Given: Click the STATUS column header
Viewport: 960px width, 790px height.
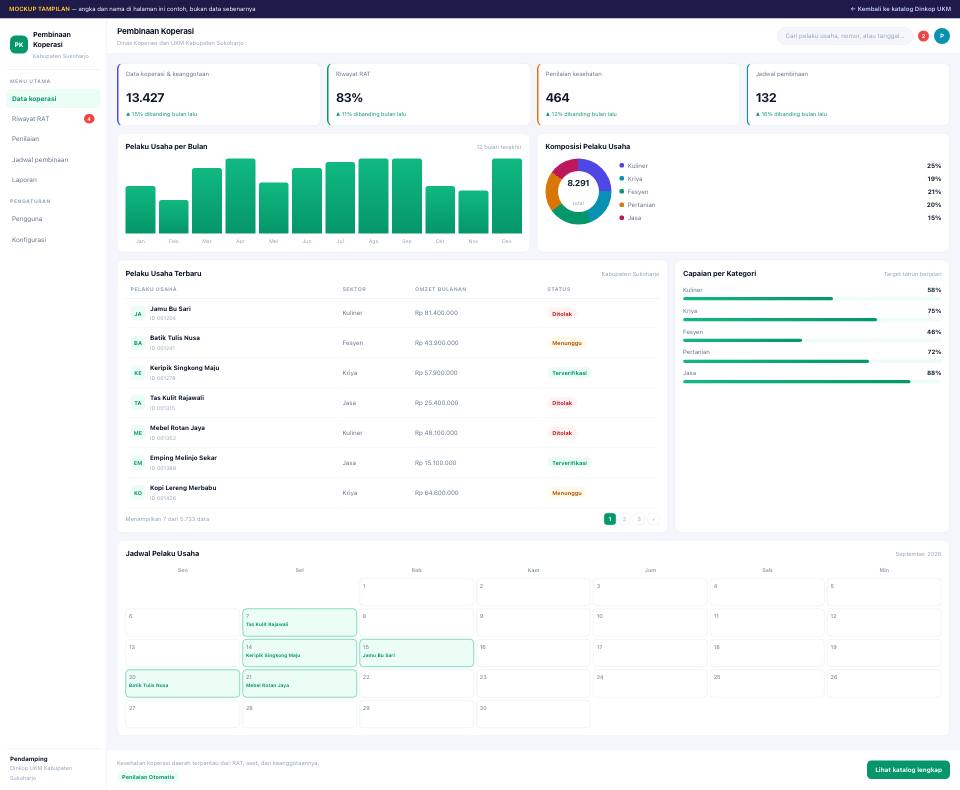Looking at the screenshot, I should pos(559,289).
